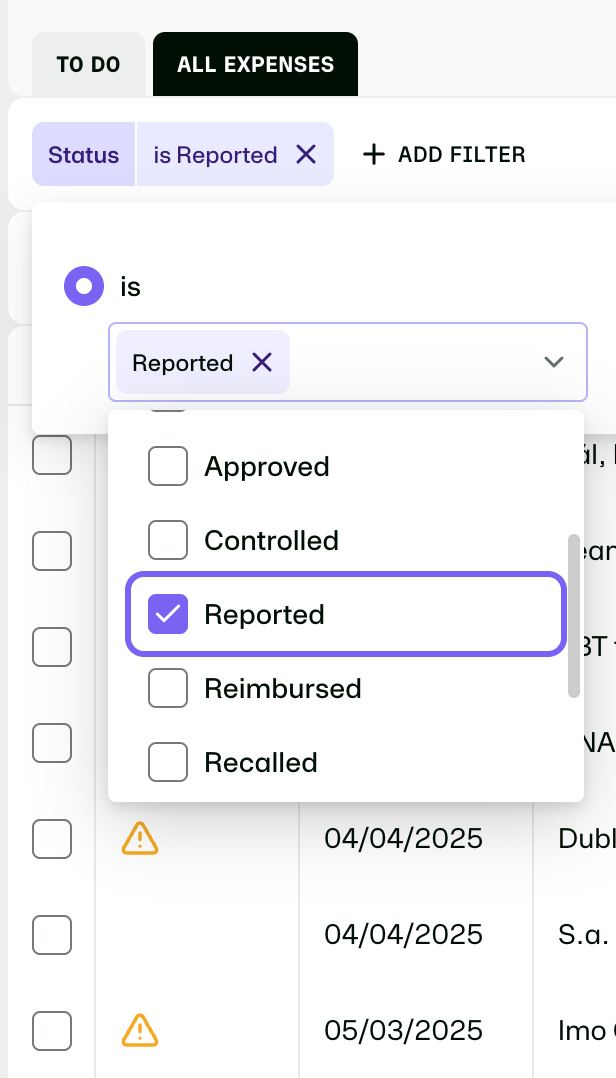Screen dimensions: 616x1078
Task: Switch to the TO DO tab
Action: point(88,64)
